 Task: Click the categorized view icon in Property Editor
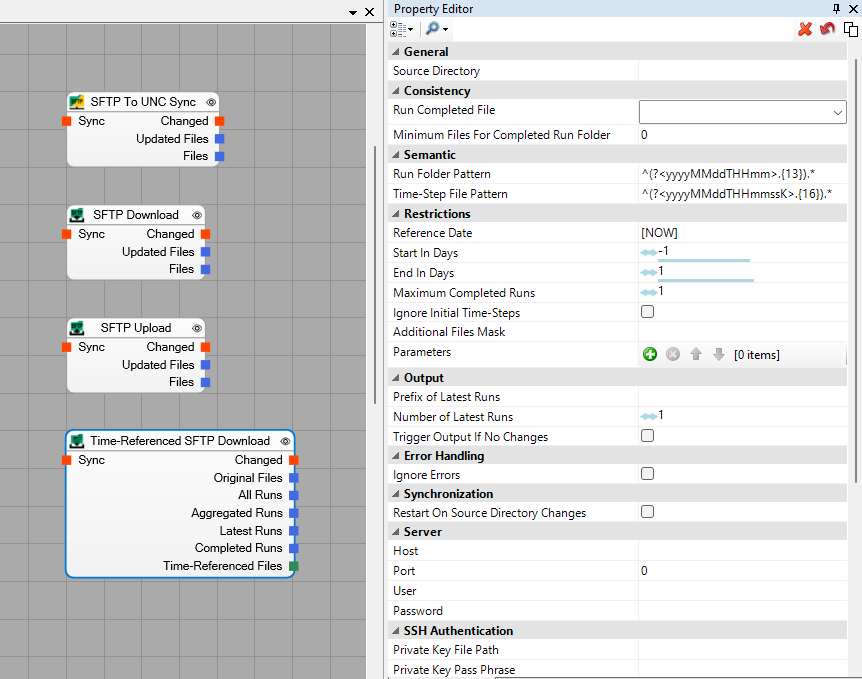click(398, 29)
